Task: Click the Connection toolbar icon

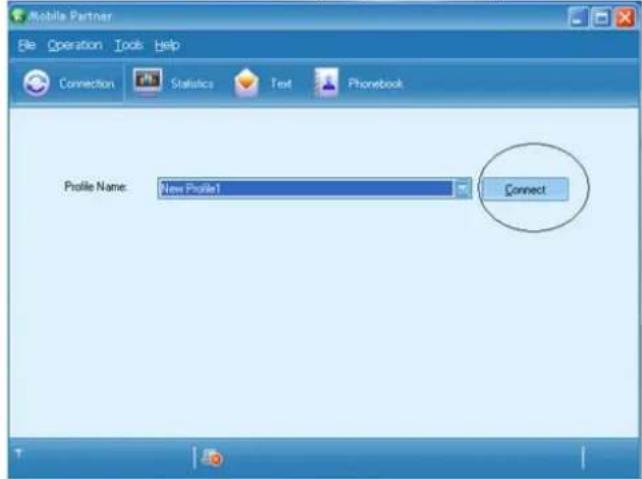Action: point(36,83)
